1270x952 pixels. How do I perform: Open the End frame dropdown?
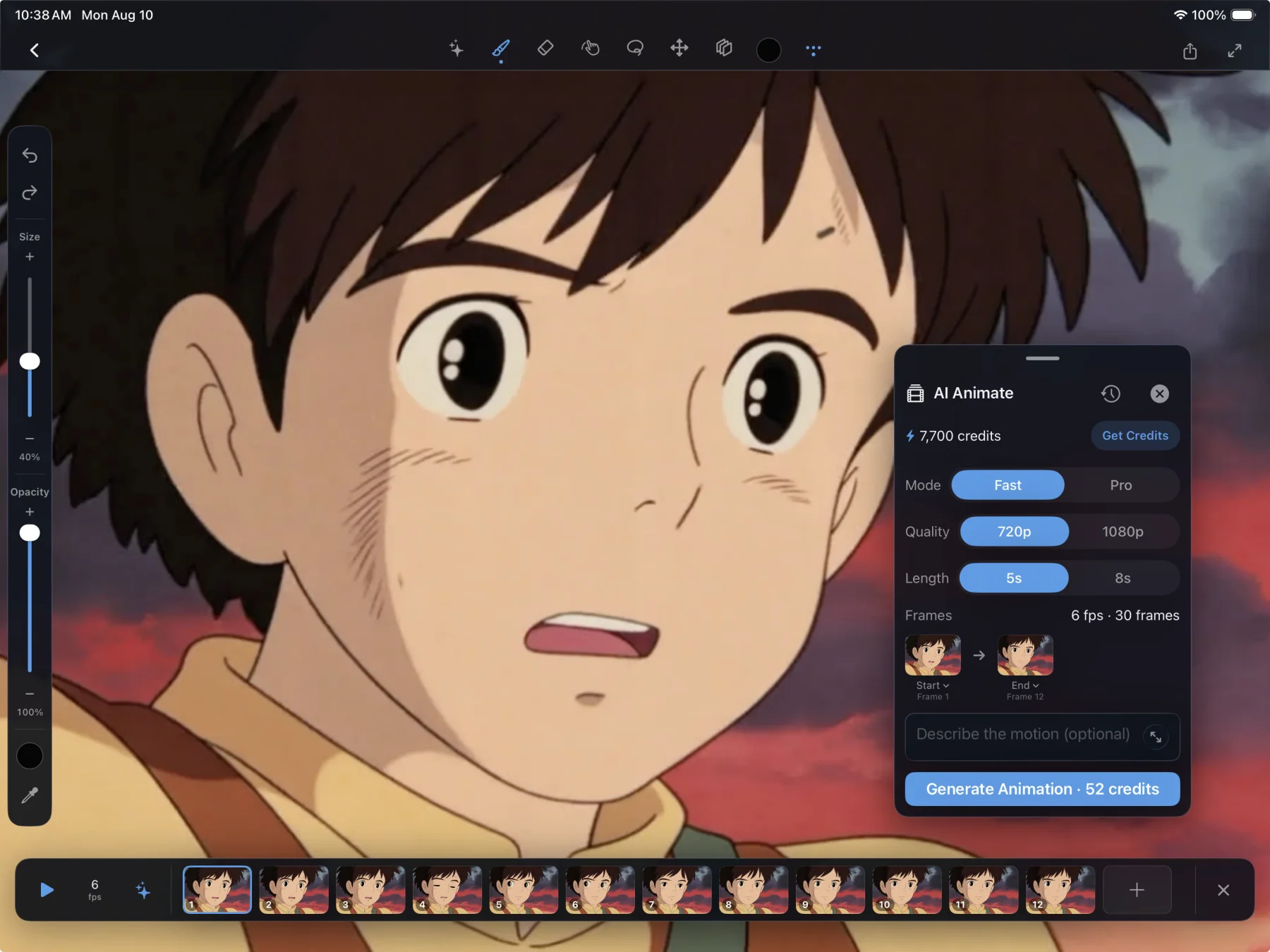[1025, 685]
